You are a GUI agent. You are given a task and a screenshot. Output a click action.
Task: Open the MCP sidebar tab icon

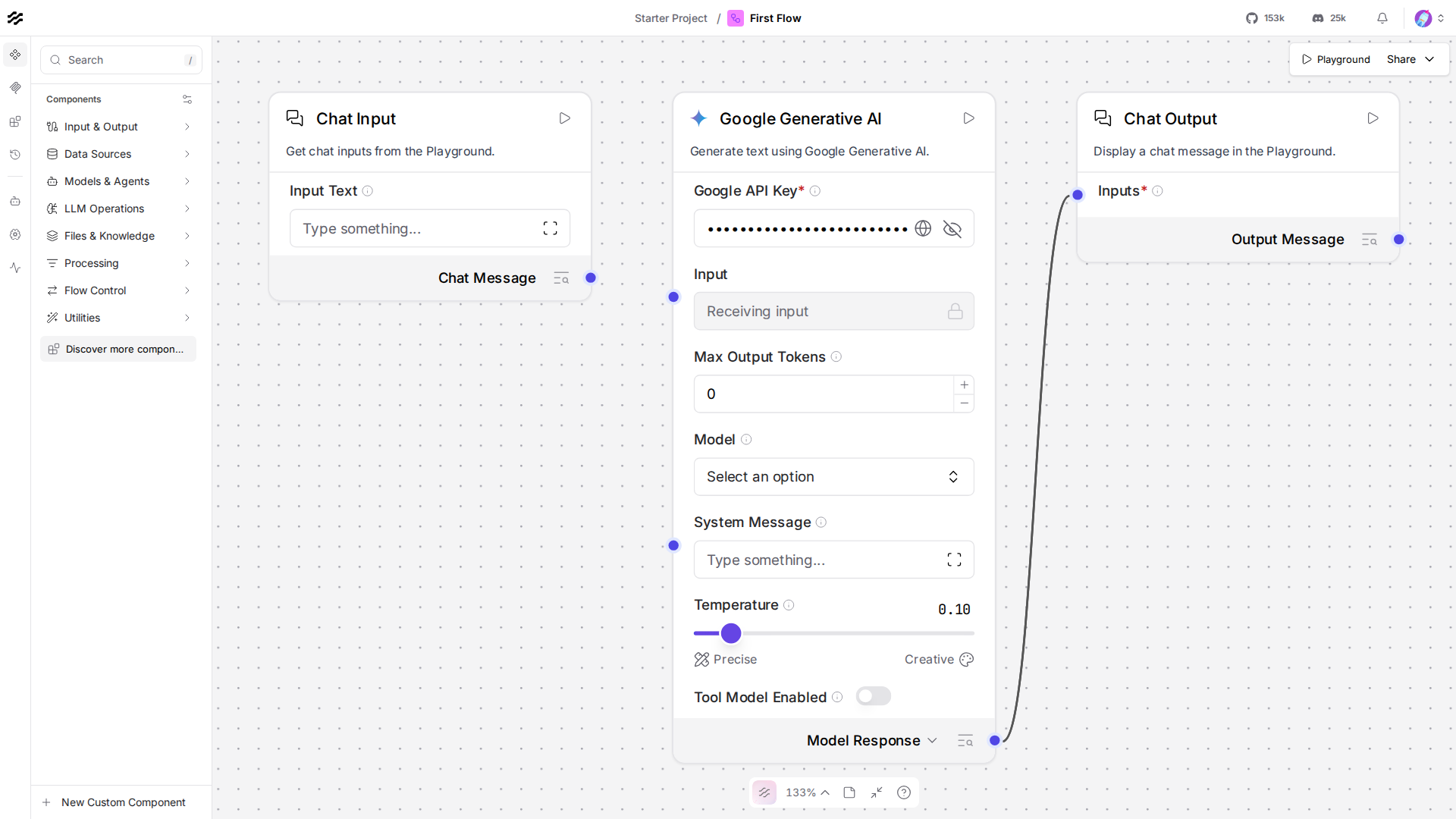click(x=15, y=88)
